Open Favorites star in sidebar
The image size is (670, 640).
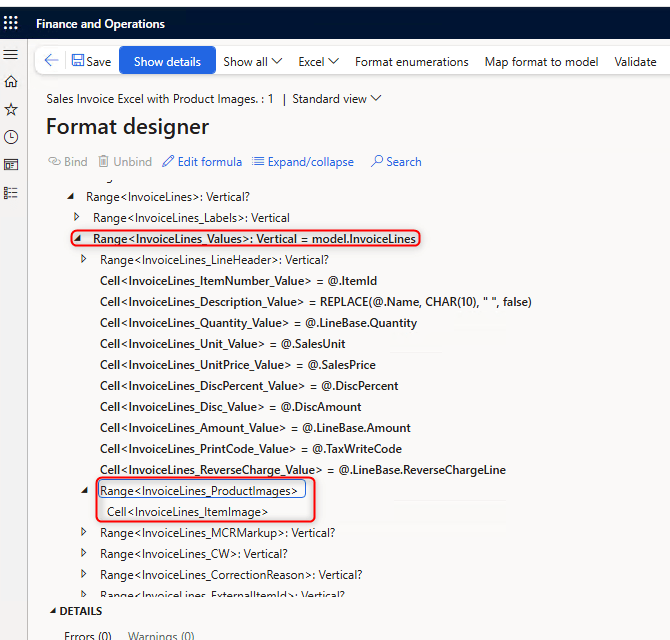point(11,109)
